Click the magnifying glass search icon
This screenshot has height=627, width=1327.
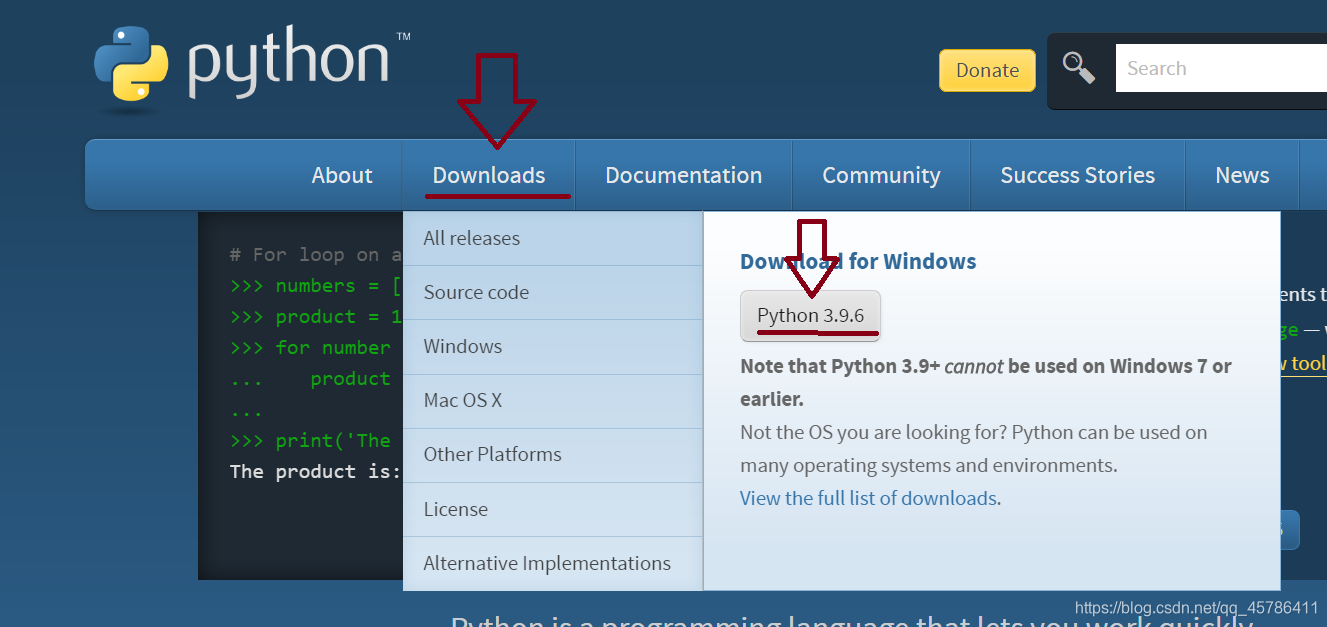[x=1079, y=68]
